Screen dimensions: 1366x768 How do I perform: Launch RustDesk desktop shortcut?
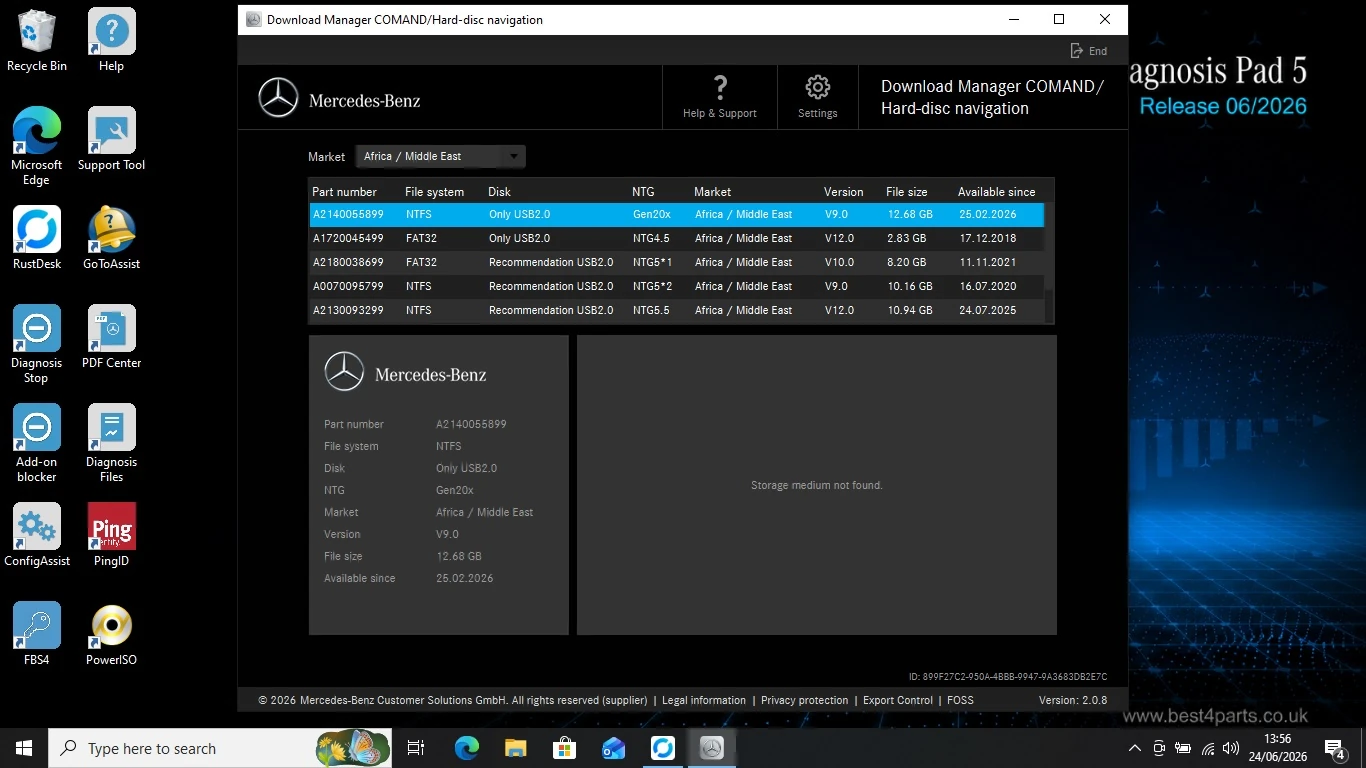pyautogui.click(x=37, y=238)
